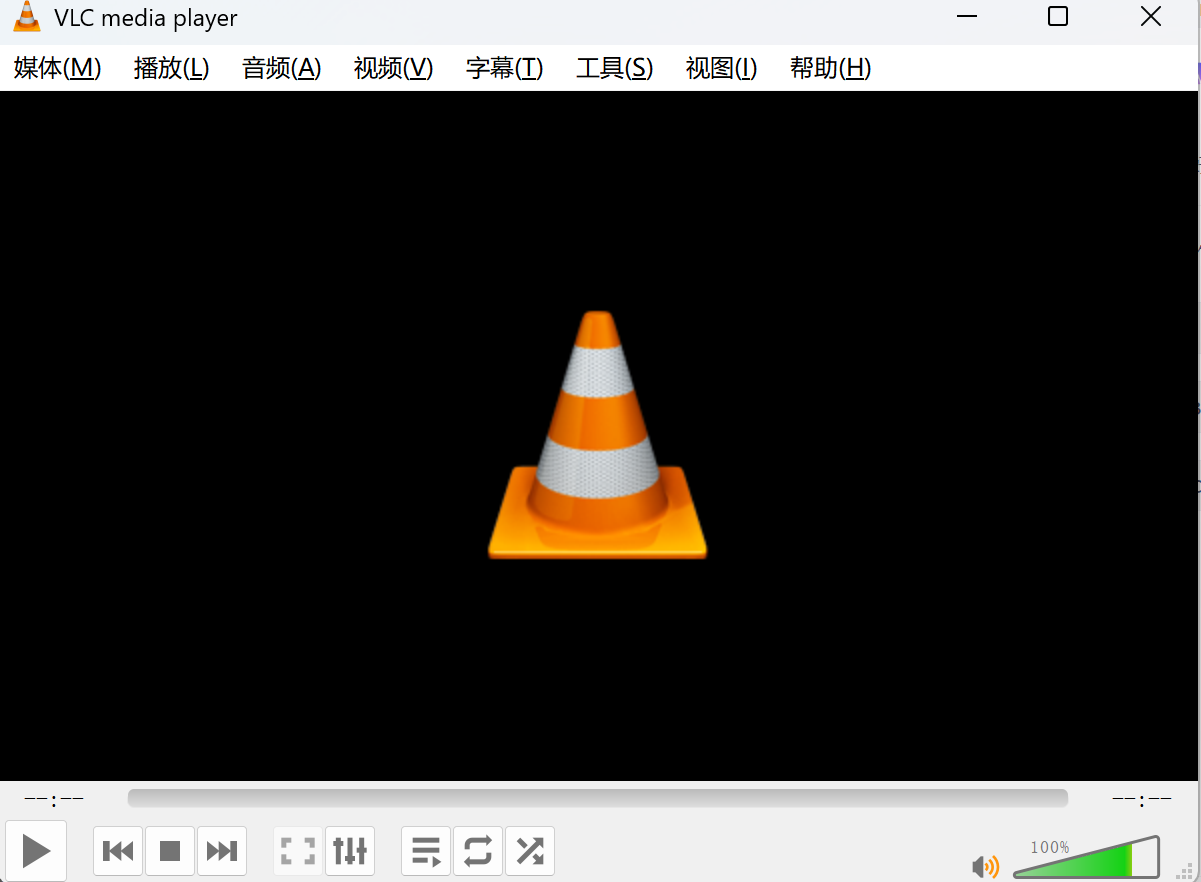Image resolution: width=1201 pixels, height=882 pixels.
Task: Skip to next media track
Action: pyautogui.click(x=222, y=851)
